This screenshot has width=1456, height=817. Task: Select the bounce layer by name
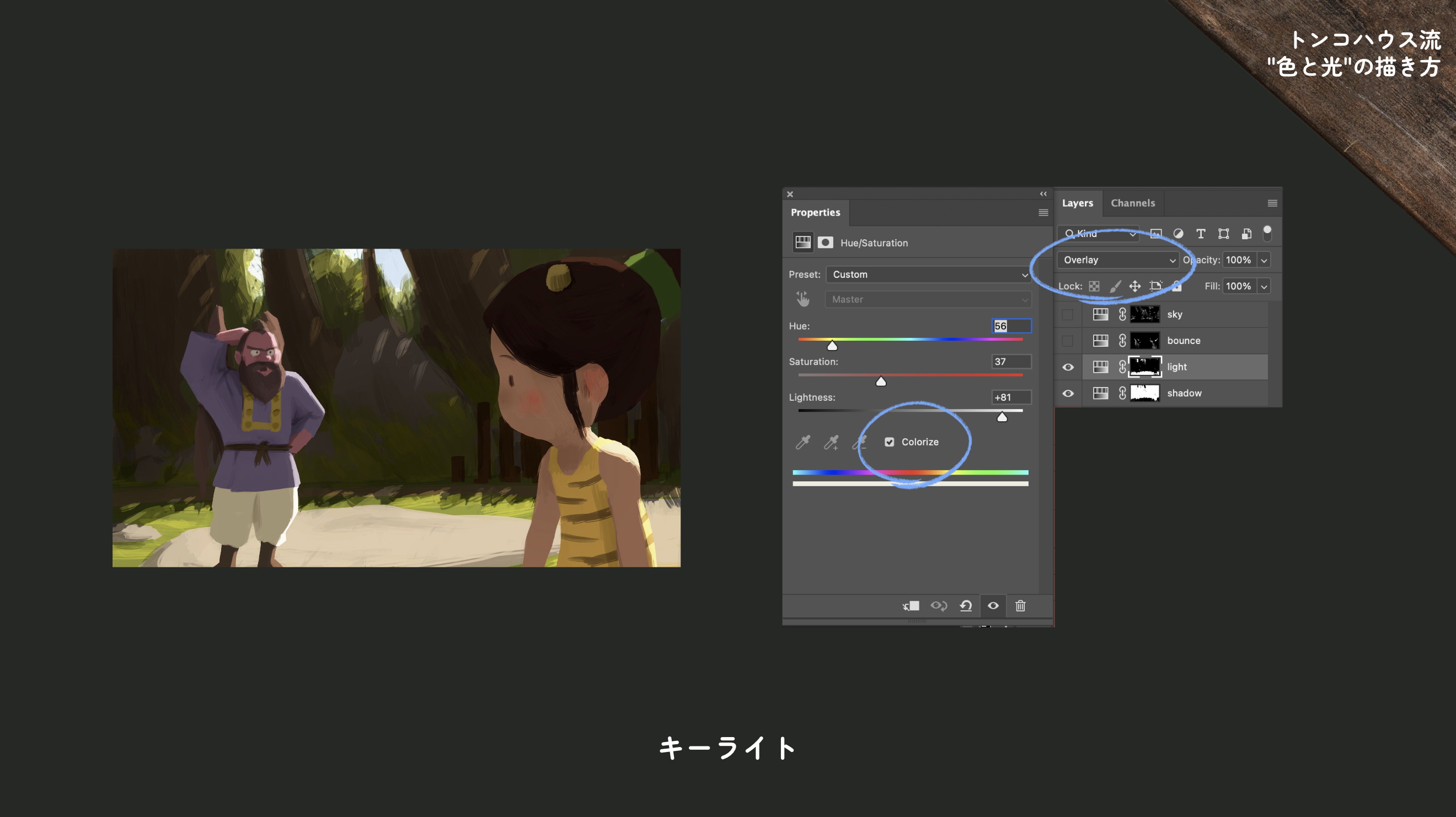coord(1184,340)
